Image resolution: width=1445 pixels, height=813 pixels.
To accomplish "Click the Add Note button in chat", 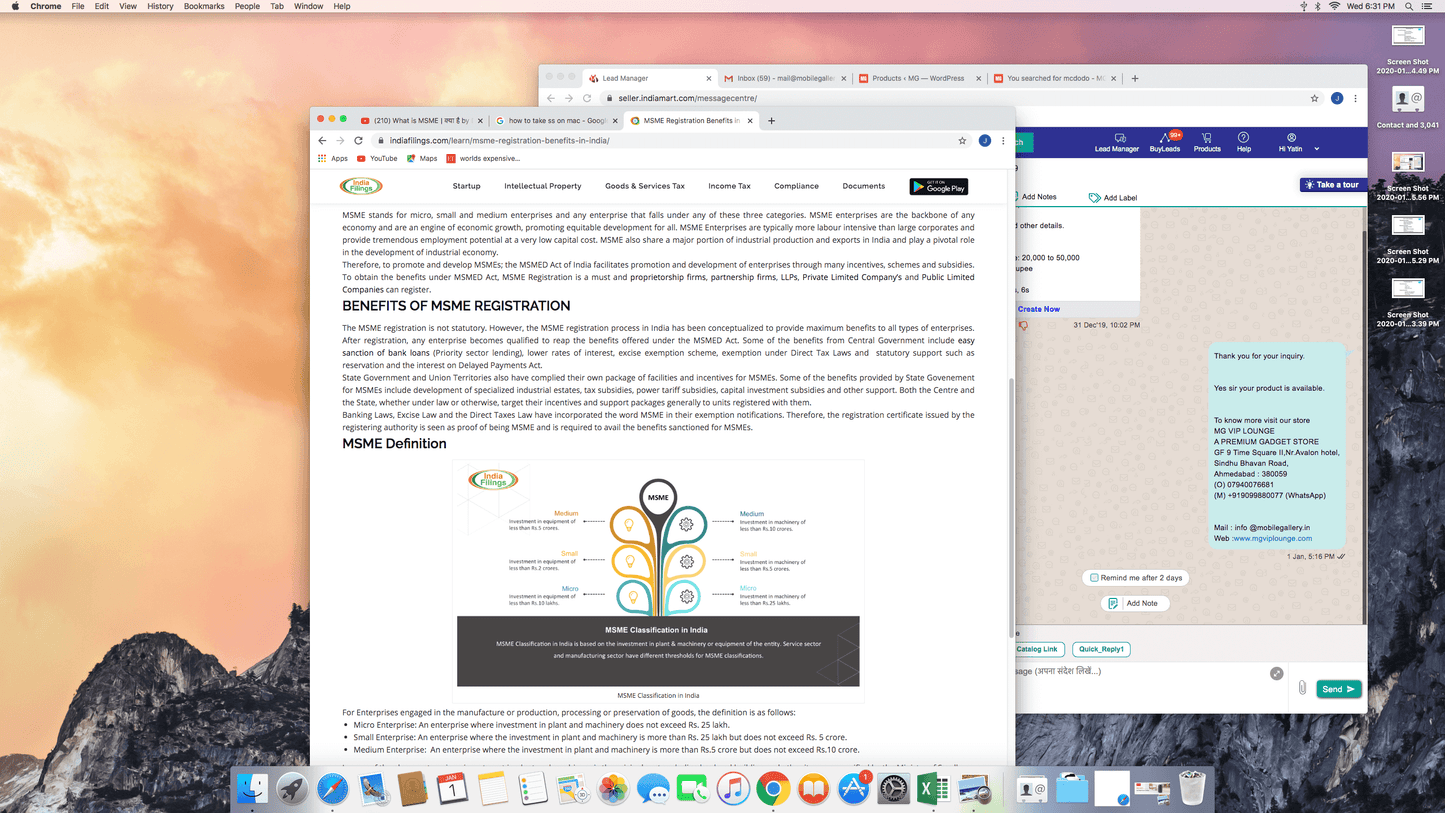I will [1135, 603].
